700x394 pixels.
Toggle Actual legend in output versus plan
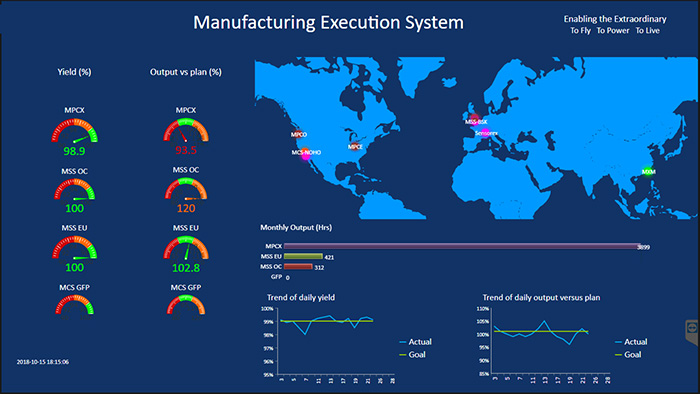point(631,342)
